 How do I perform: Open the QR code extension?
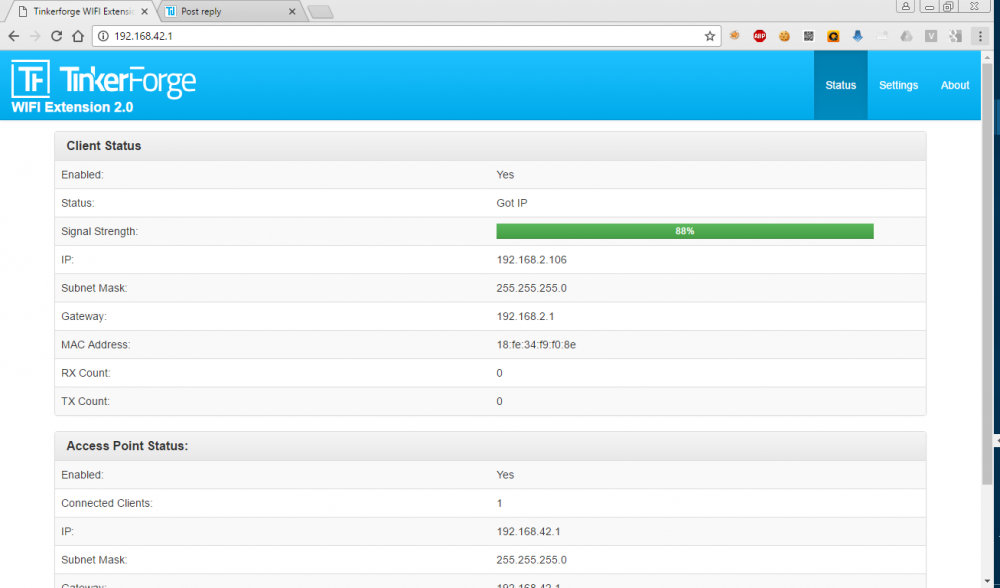click(808, 36)
